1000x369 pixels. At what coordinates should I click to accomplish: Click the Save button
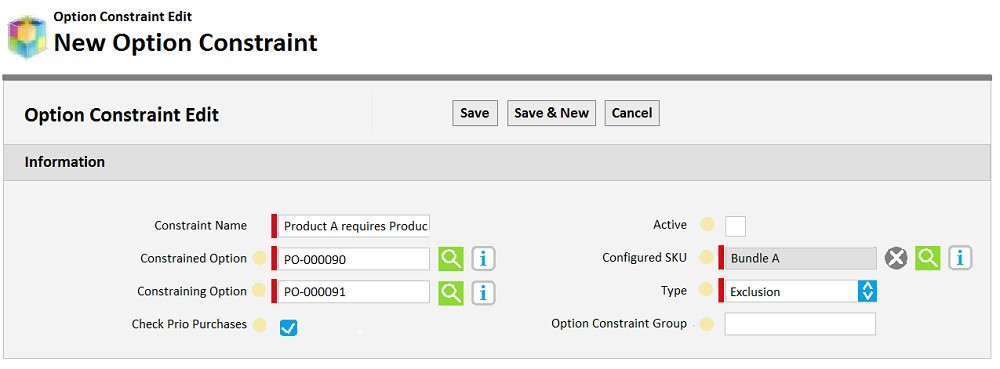tap(474, 113)
